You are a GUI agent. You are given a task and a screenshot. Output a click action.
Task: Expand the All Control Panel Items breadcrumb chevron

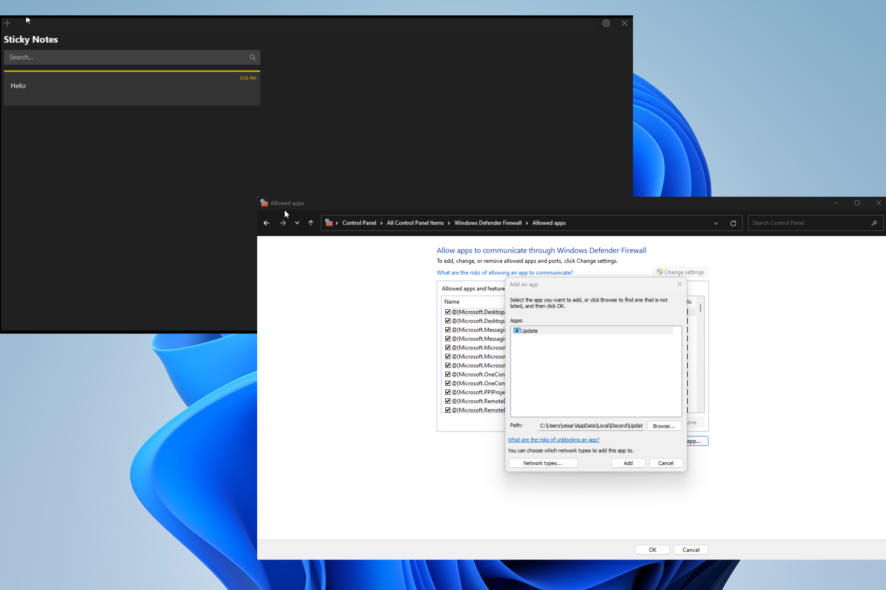click(x=448, y=223)
